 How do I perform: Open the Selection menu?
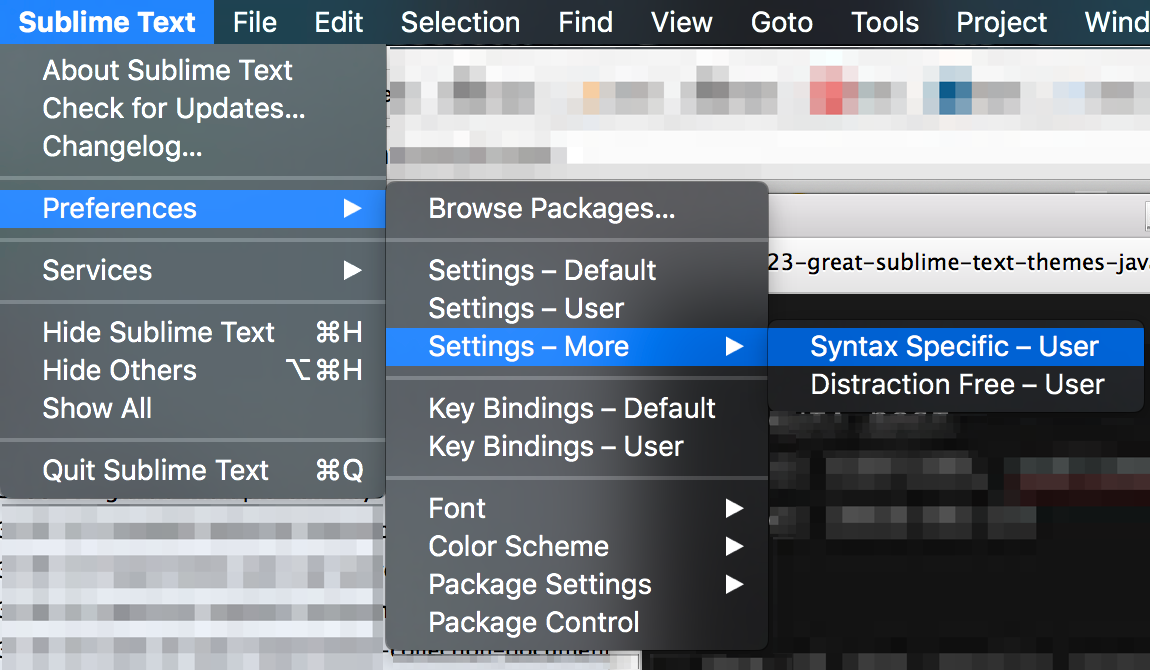click(461, 22)
